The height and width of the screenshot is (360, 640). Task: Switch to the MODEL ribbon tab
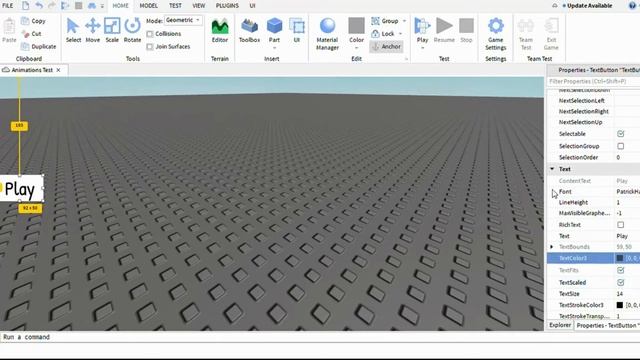coord(149,6)
